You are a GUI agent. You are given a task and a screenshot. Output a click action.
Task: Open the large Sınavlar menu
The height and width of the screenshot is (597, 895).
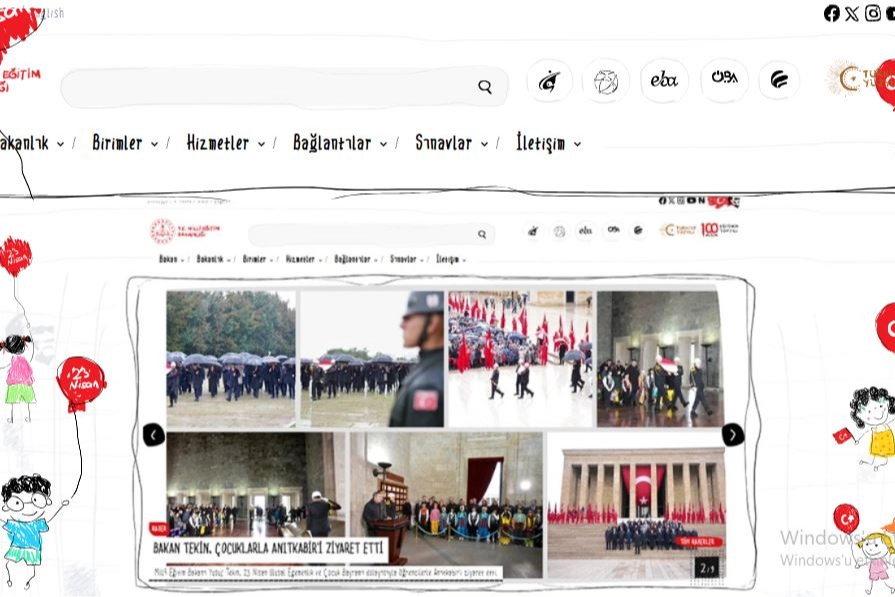point(451,143)
